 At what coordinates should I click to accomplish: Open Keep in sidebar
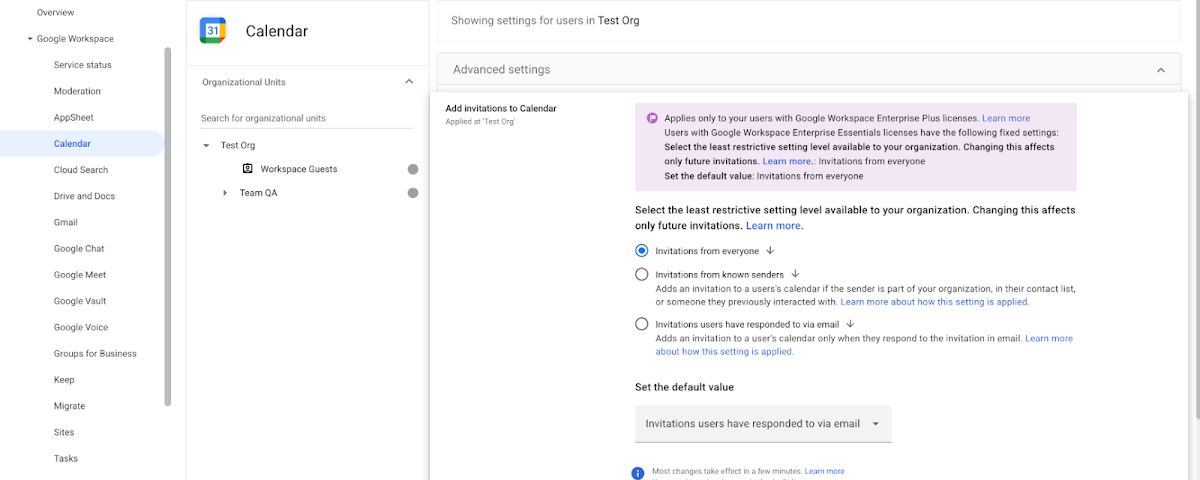point(64,380)
